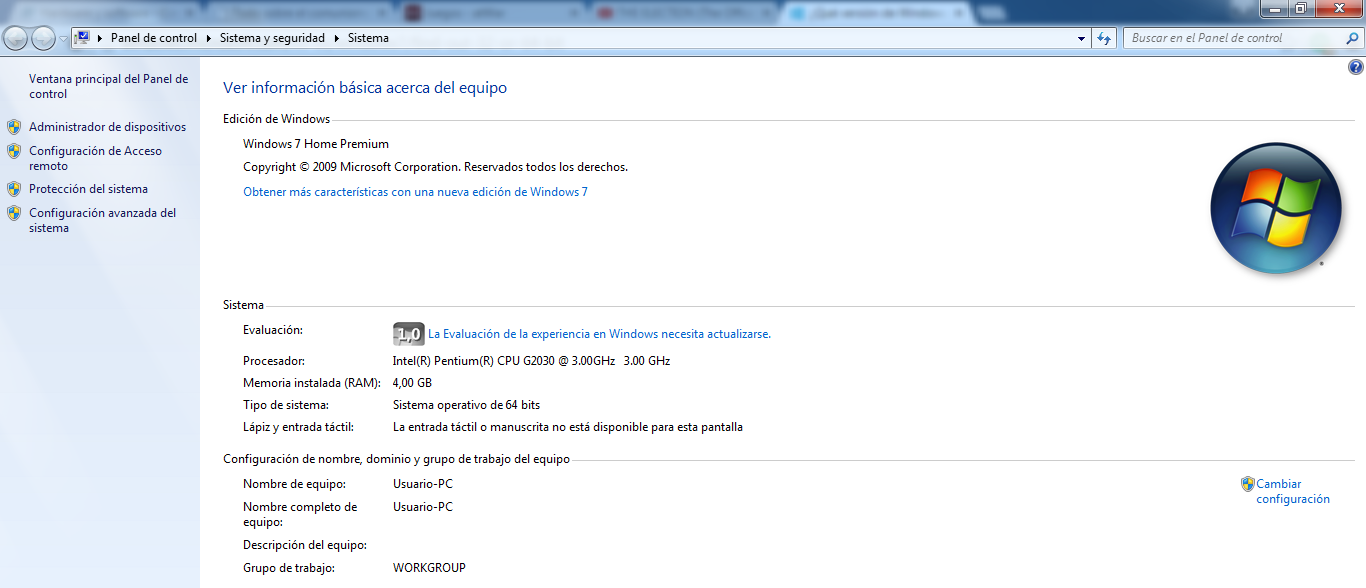
Task: Click the Procesador label
Action: point(274,361)
